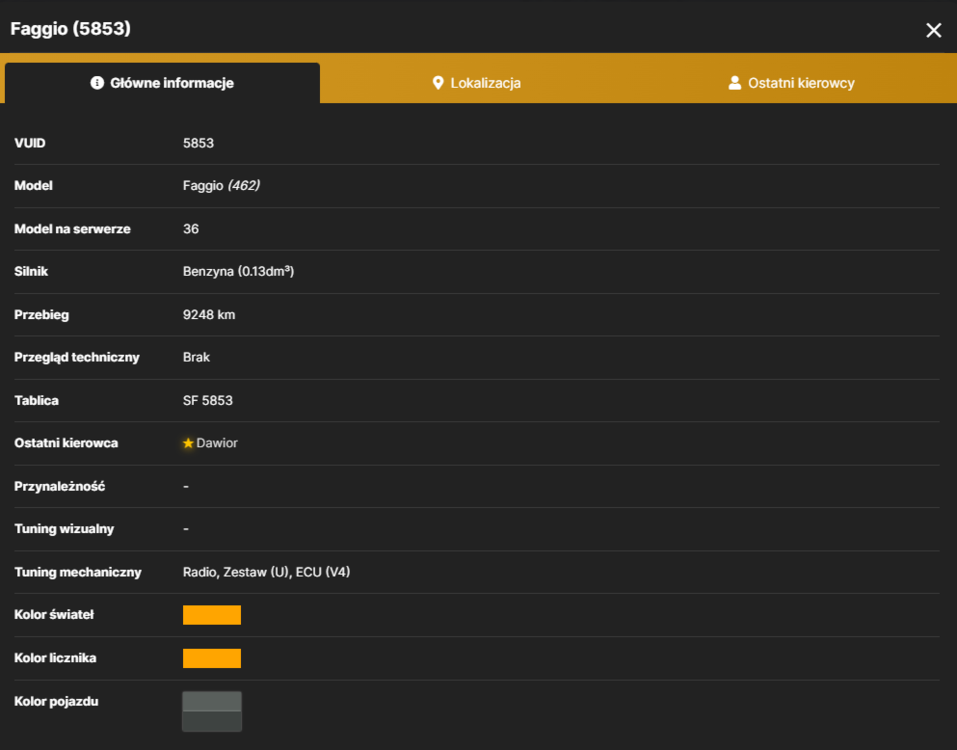Click the Benzyna engine value
The width and height of the screenshot is (957, 750).
pyautogui.click(x=238, y=272)
